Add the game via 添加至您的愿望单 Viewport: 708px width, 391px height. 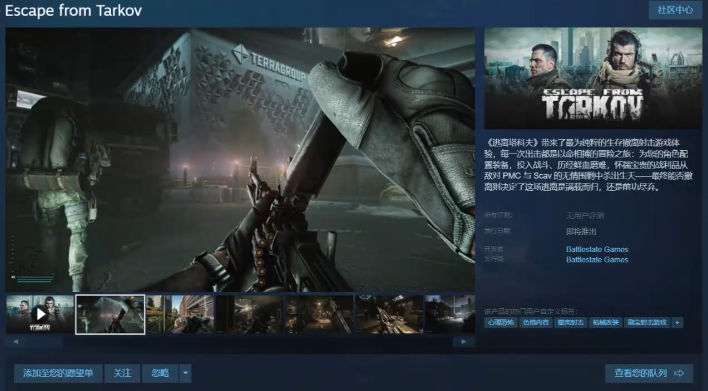tap(58, 373)
